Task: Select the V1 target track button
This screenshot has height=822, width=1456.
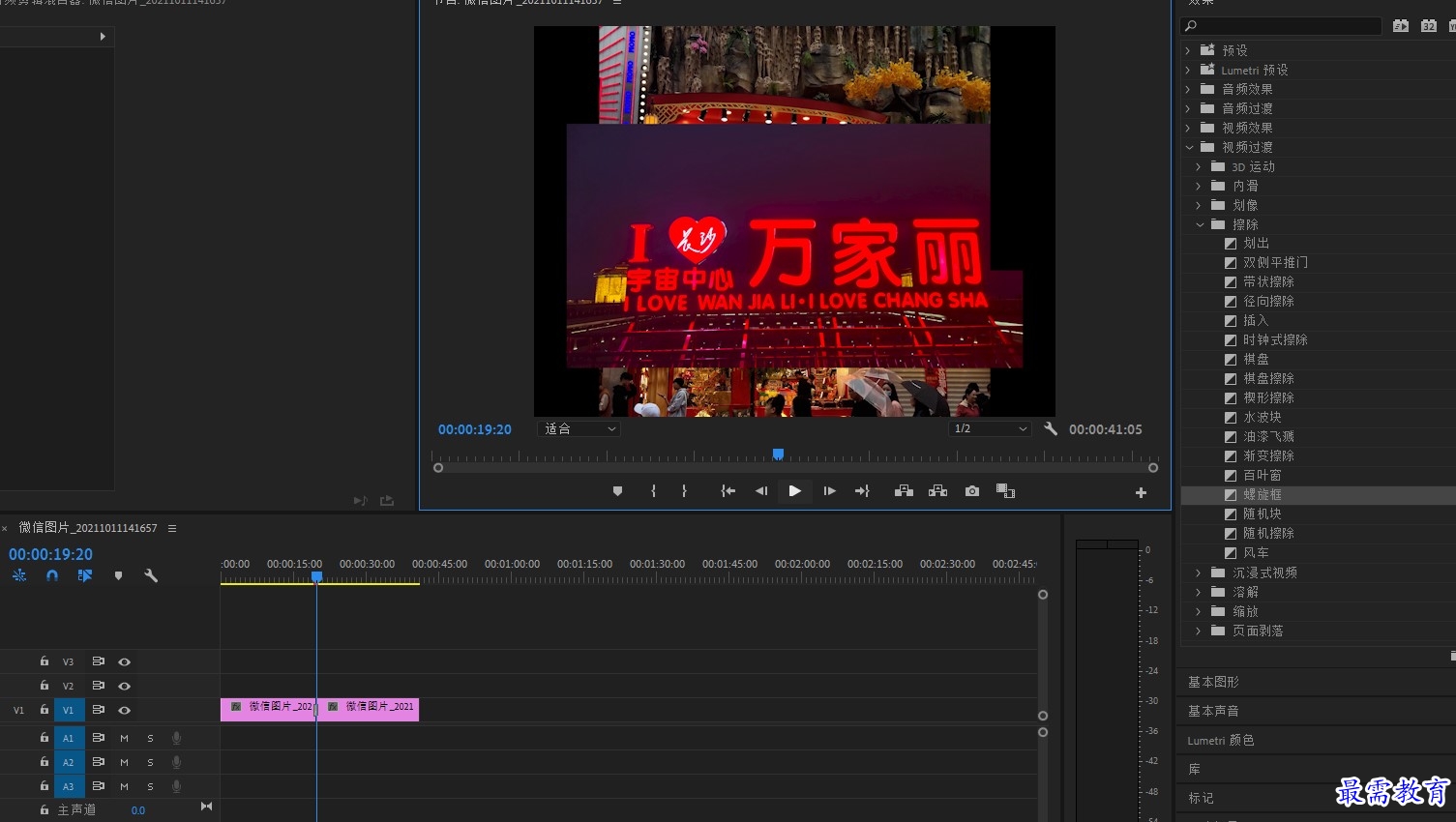Action: pos(69,710)
